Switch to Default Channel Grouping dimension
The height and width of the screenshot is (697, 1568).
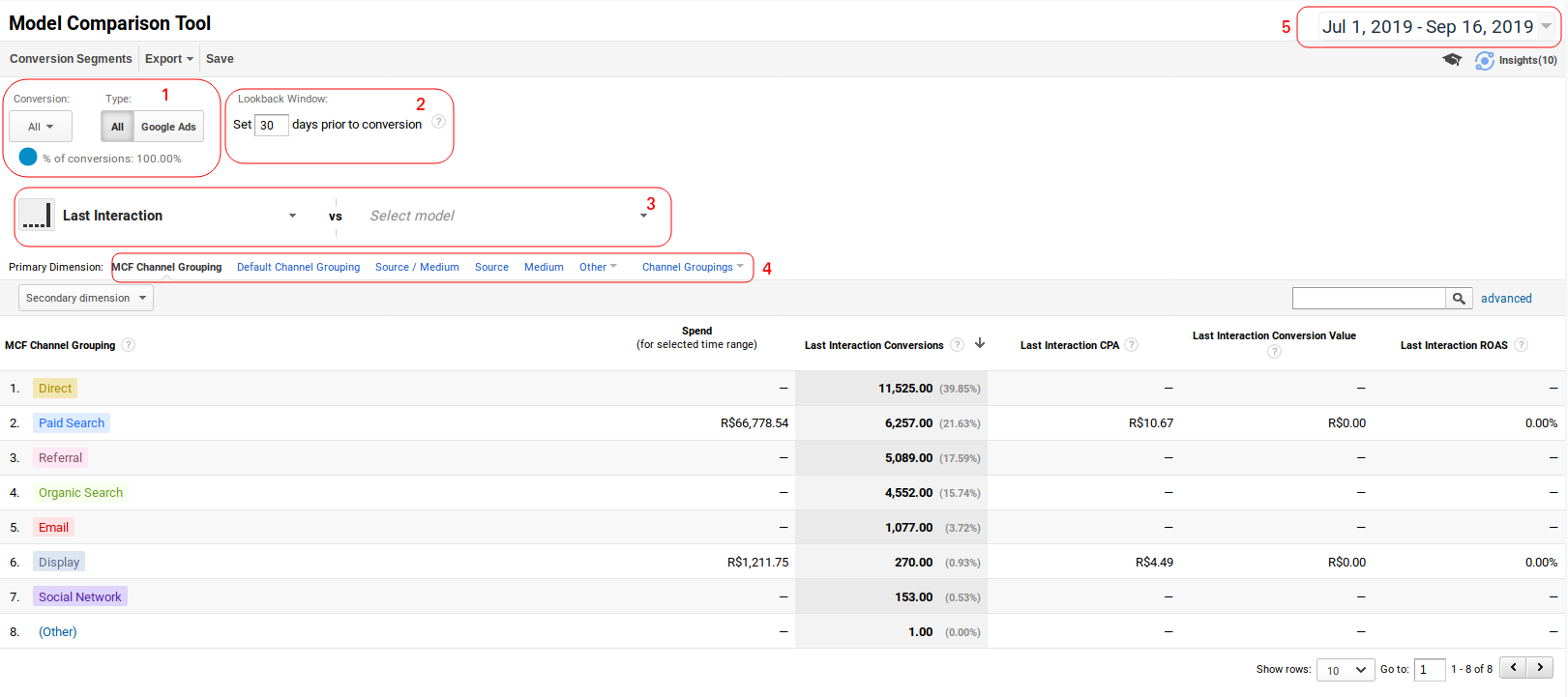(298, 267)
